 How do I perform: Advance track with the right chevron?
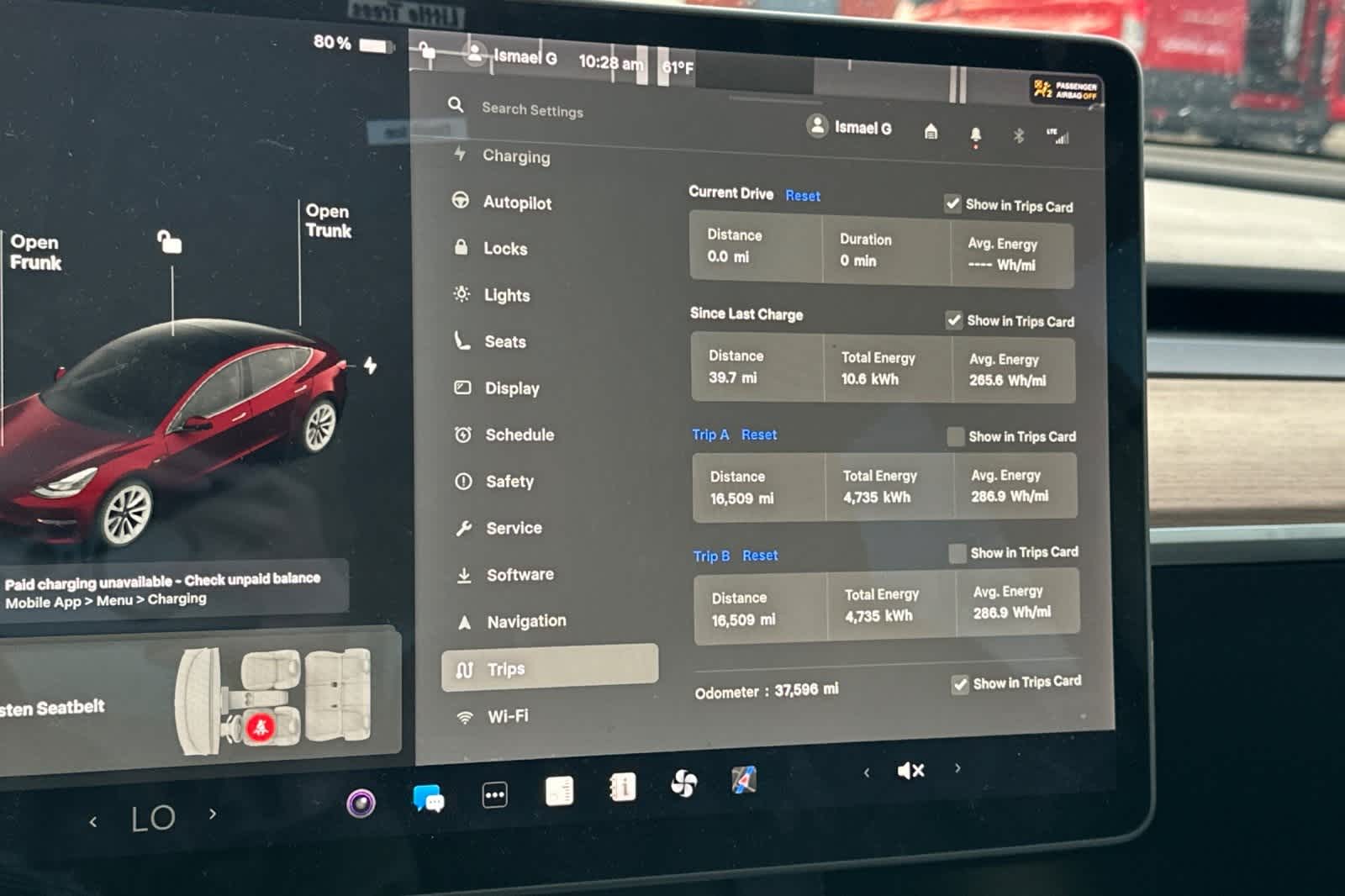tap(957, 769)
